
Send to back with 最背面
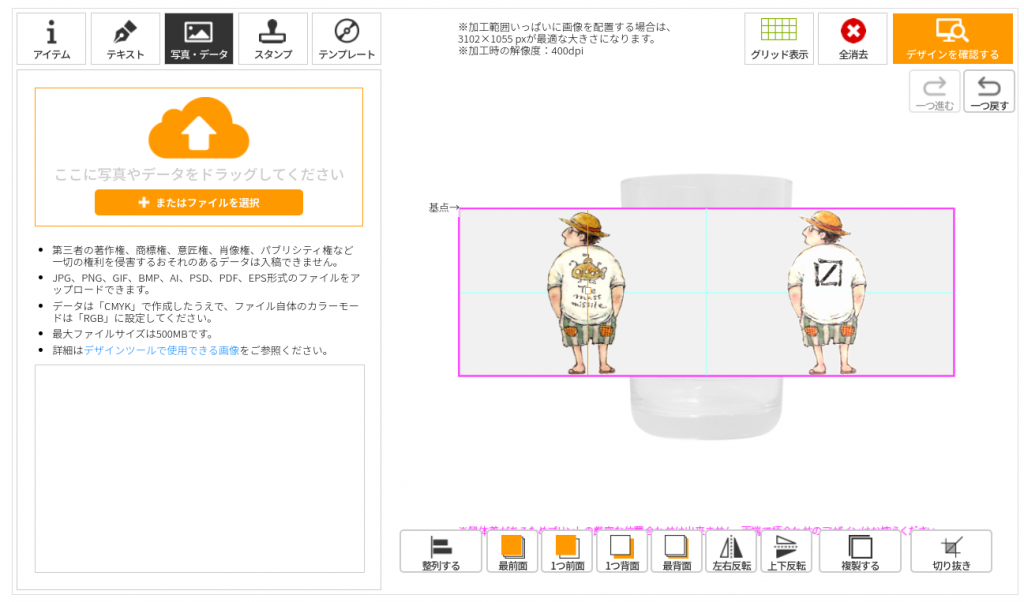click(677, 552)
